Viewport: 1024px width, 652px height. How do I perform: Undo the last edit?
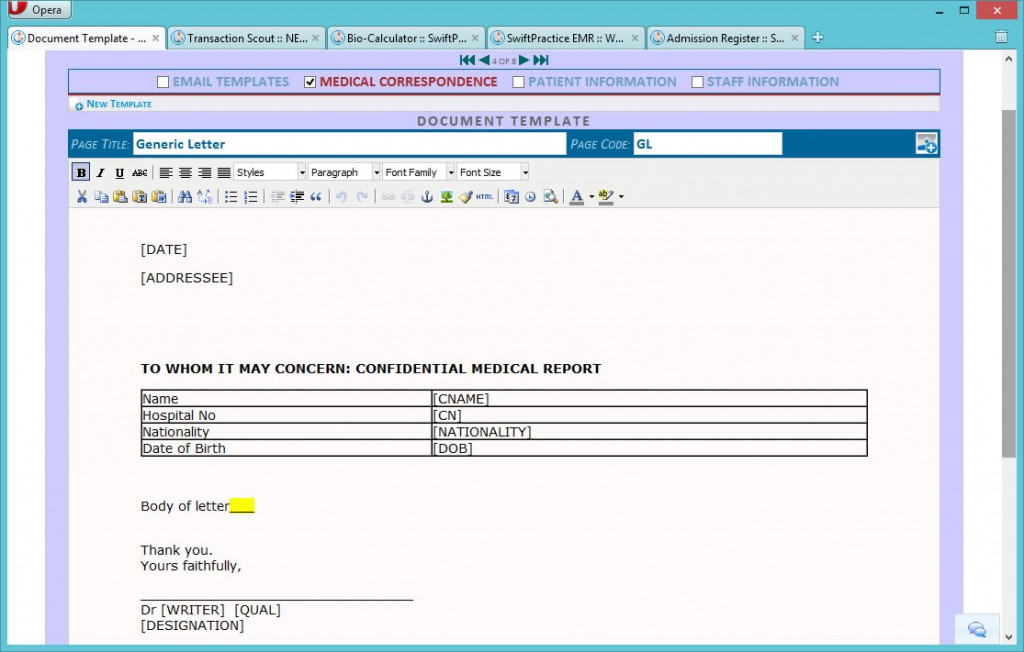341,196
